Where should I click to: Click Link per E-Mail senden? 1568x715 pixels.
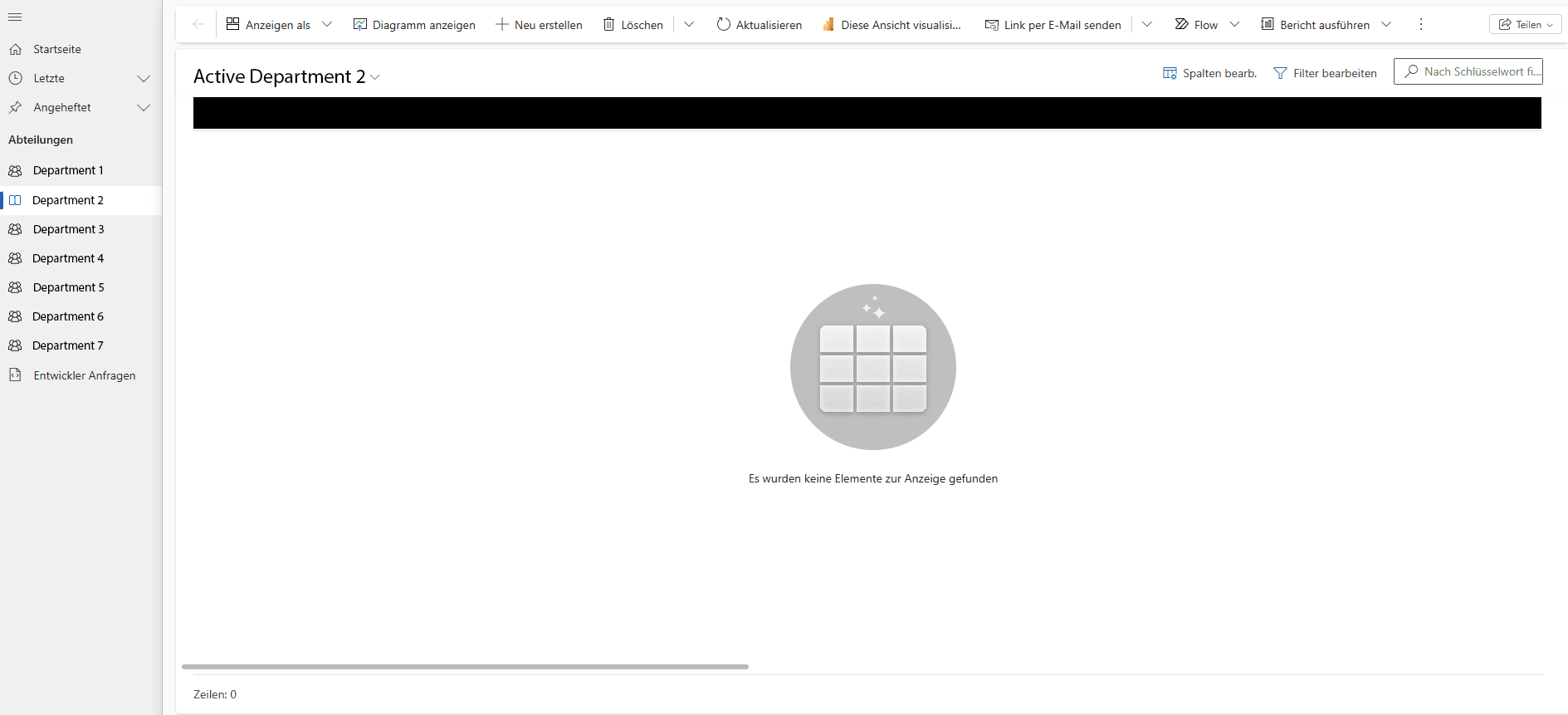[x=1053, y=25]
